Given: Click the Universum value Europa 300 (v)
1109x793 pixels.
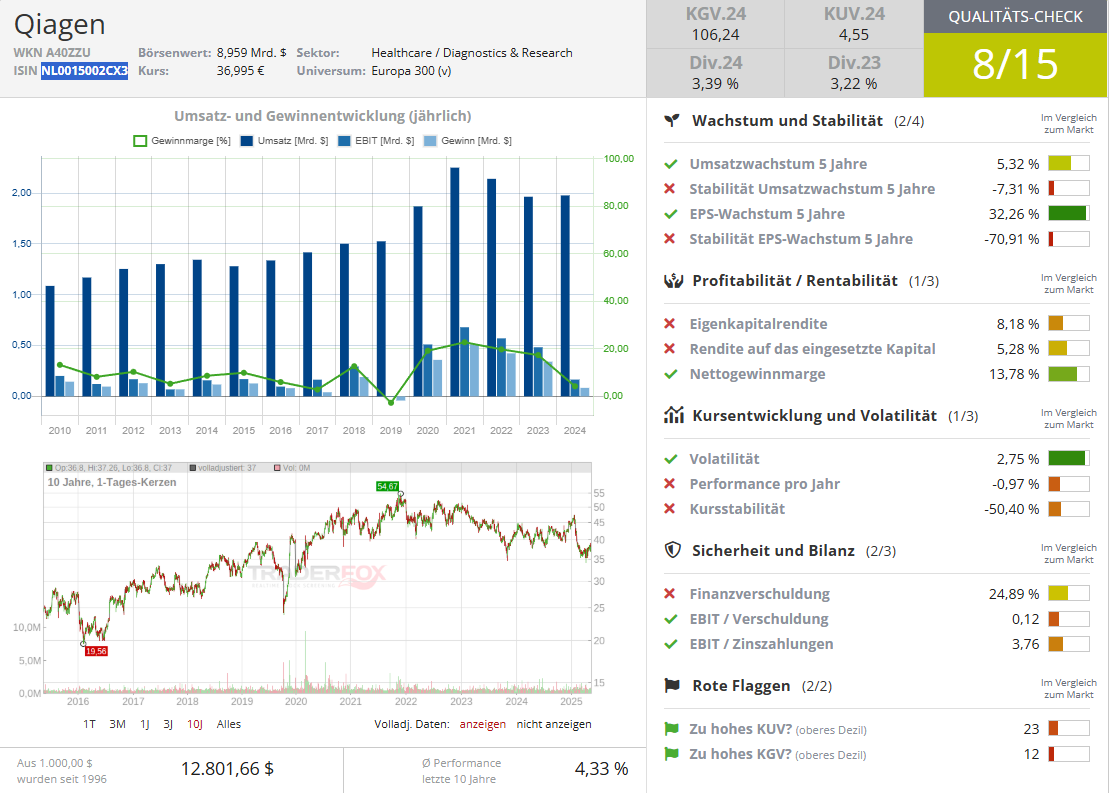Looking at the screenshot, I should pyautogui.click(x=411, y=71).
